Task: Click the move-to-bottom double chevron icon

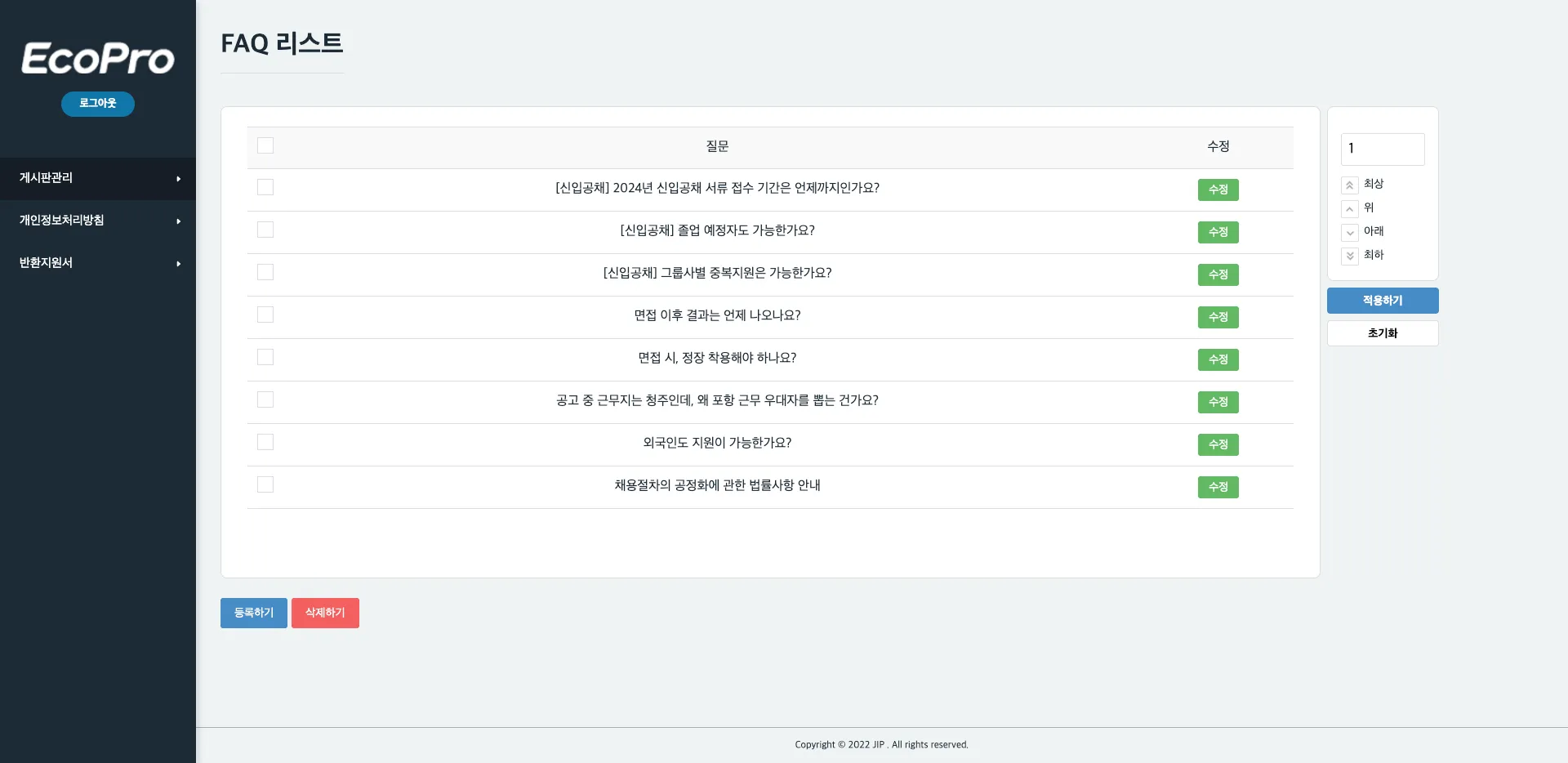Action: point(1350,257)
